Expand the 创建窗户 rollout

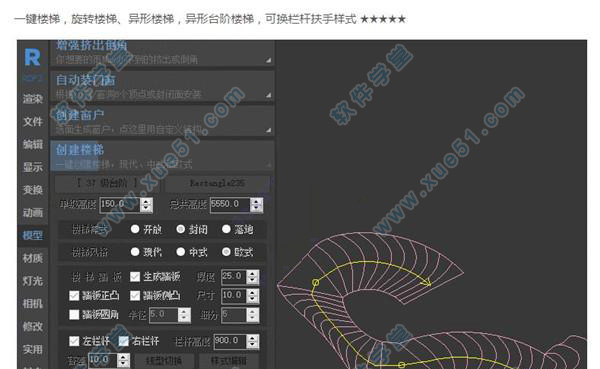coord(162,121)
